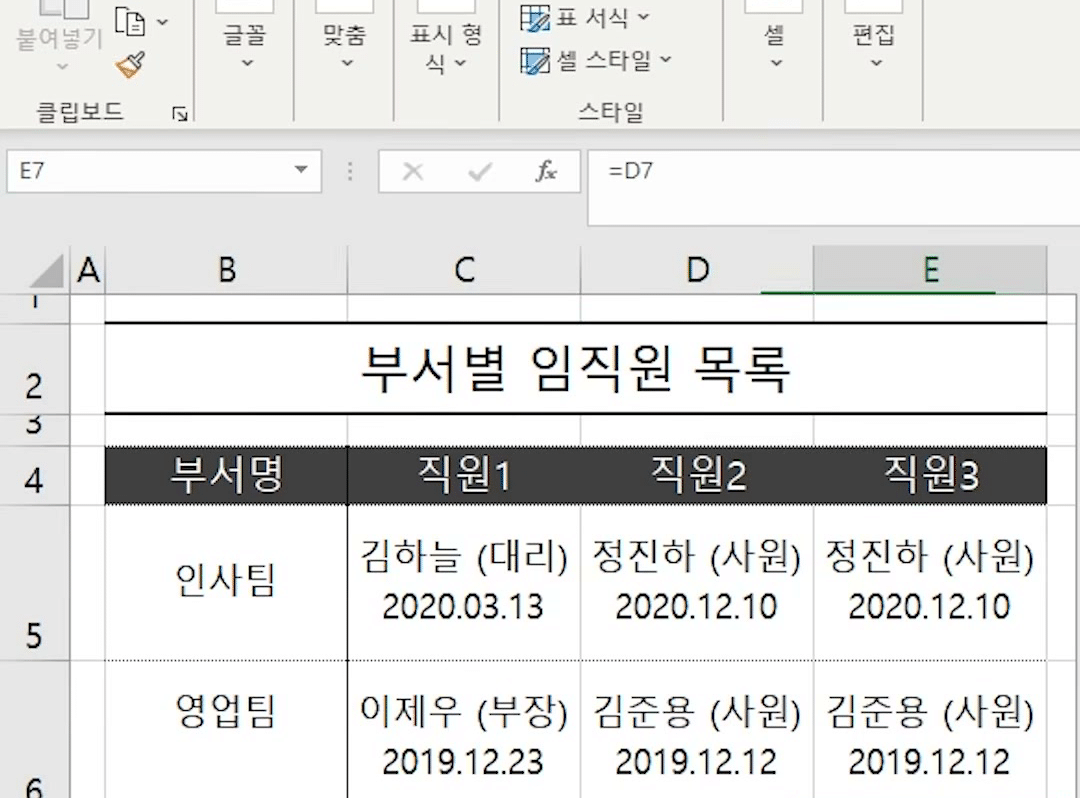The image size is (1080, 798).
Task: Select the 영업팀 cell
Action: click(226, 730)
